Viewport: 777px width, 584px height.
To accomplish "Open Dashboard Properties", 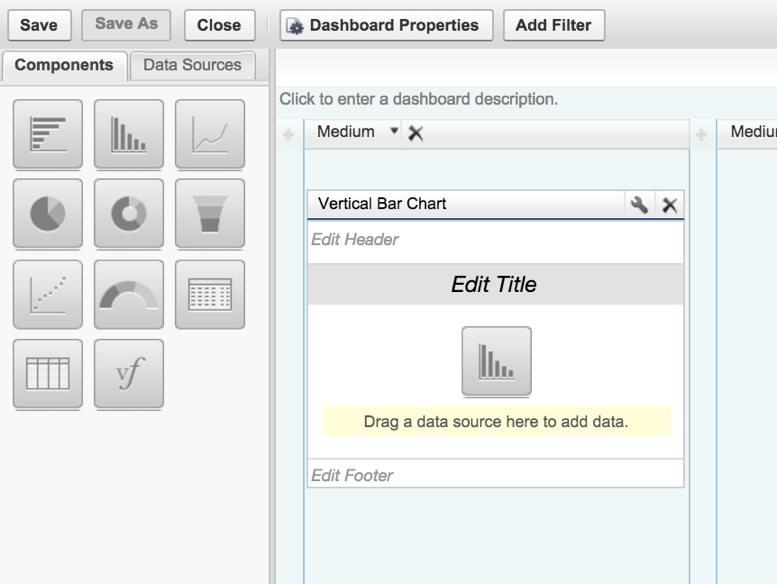I will coord(386,25).
